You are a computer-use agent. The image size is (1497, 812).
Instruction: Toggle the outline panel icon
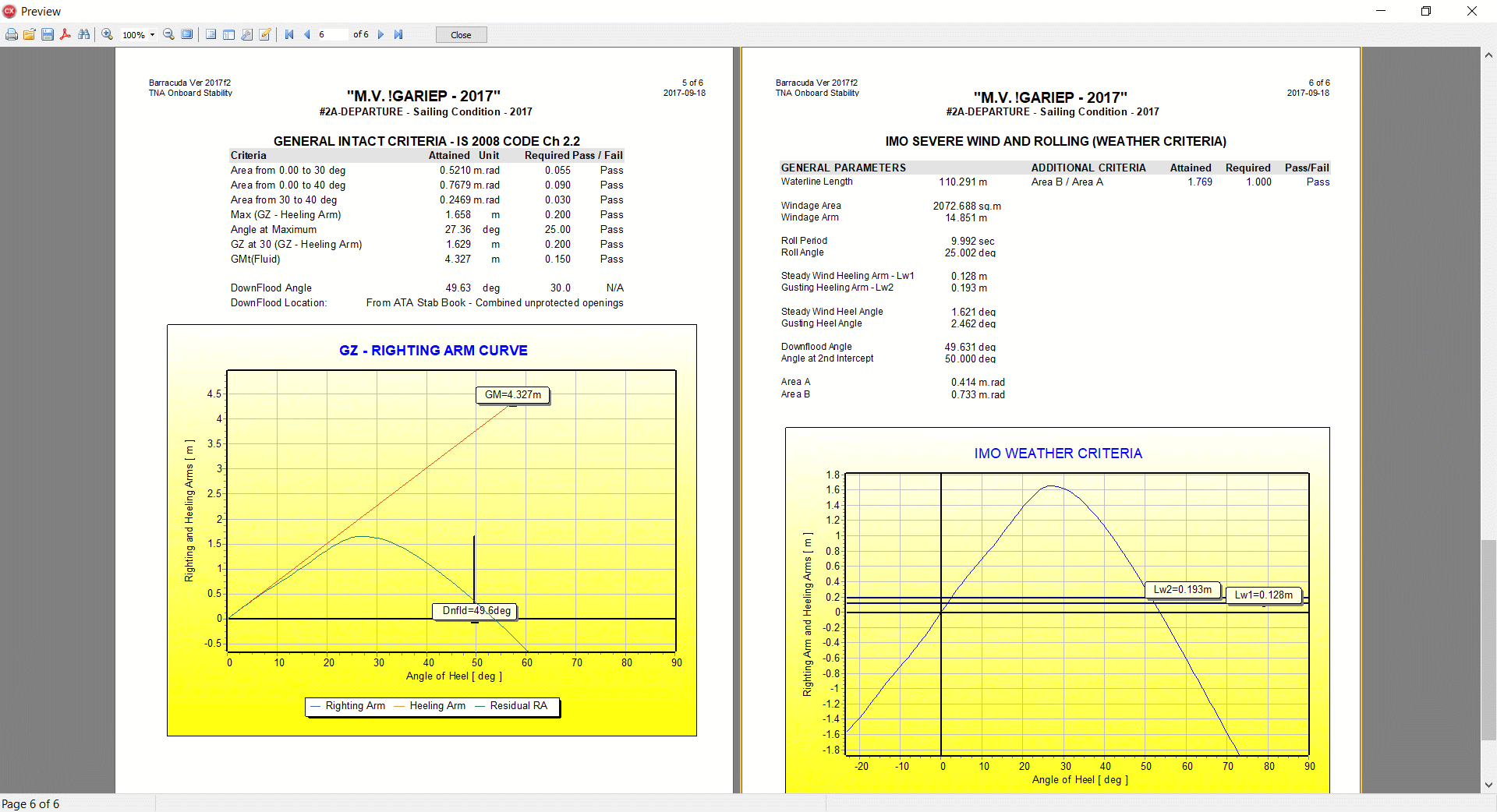(x=211, y=34)
